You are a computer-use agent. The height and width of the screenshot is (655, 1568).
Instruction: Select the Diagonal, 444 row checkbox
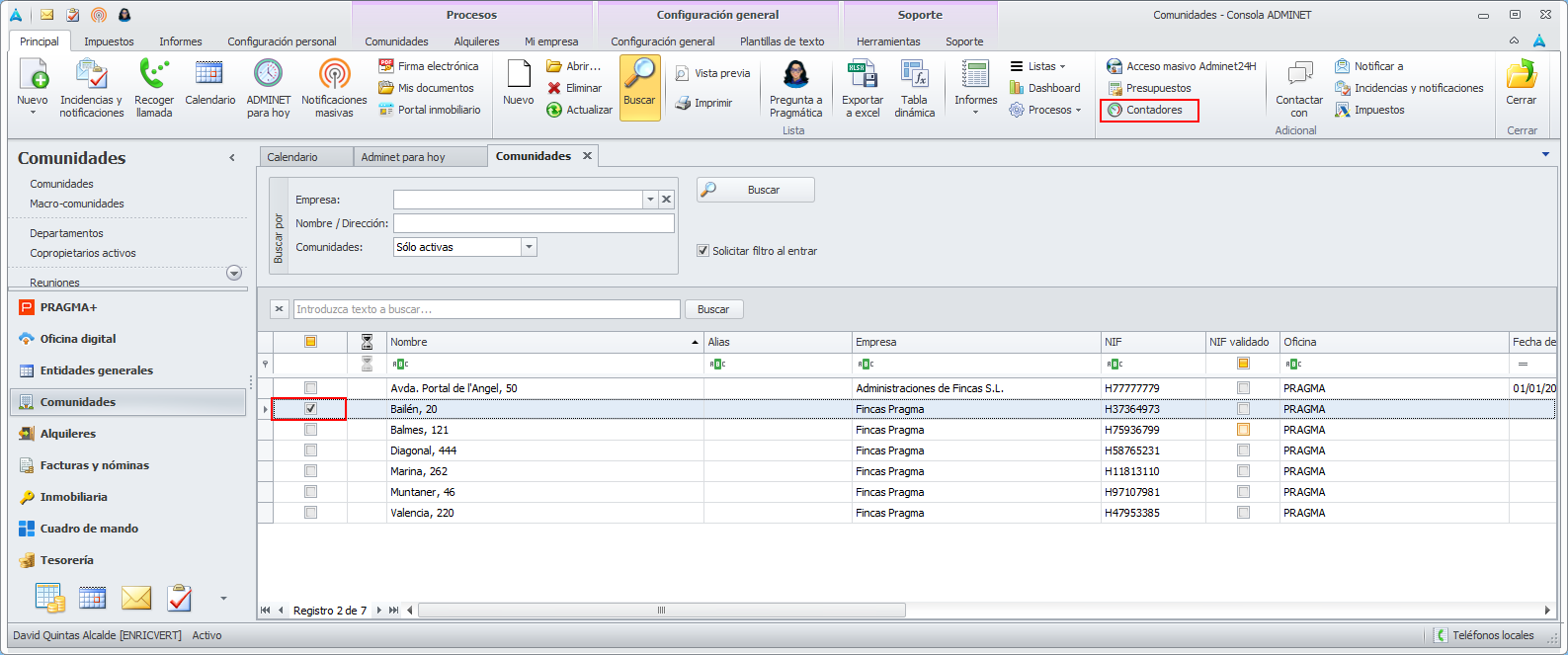pos(310,450)
